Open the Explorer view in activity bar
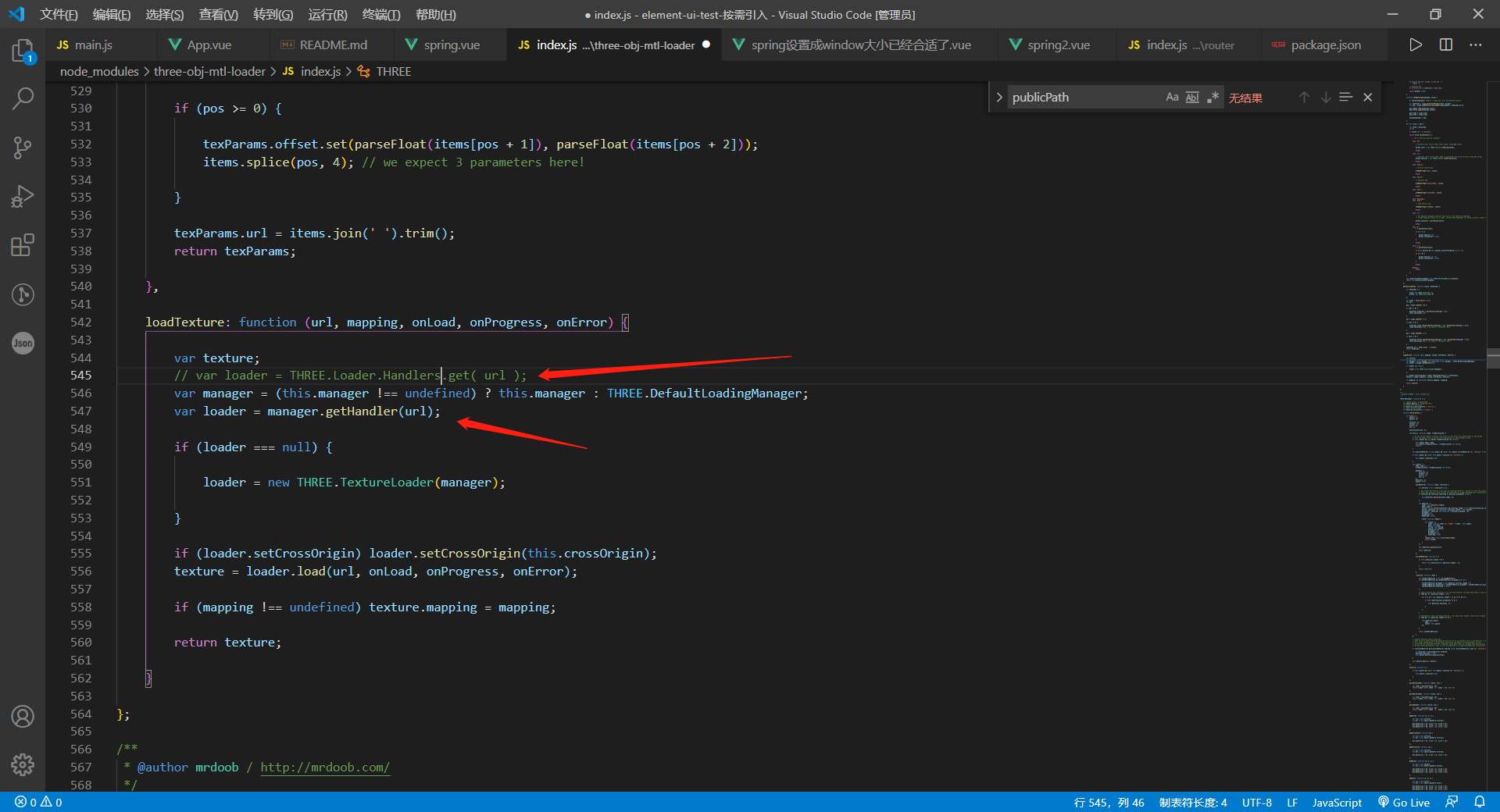Viewport: 1500px width, 812px height. [x=23, y=52]
